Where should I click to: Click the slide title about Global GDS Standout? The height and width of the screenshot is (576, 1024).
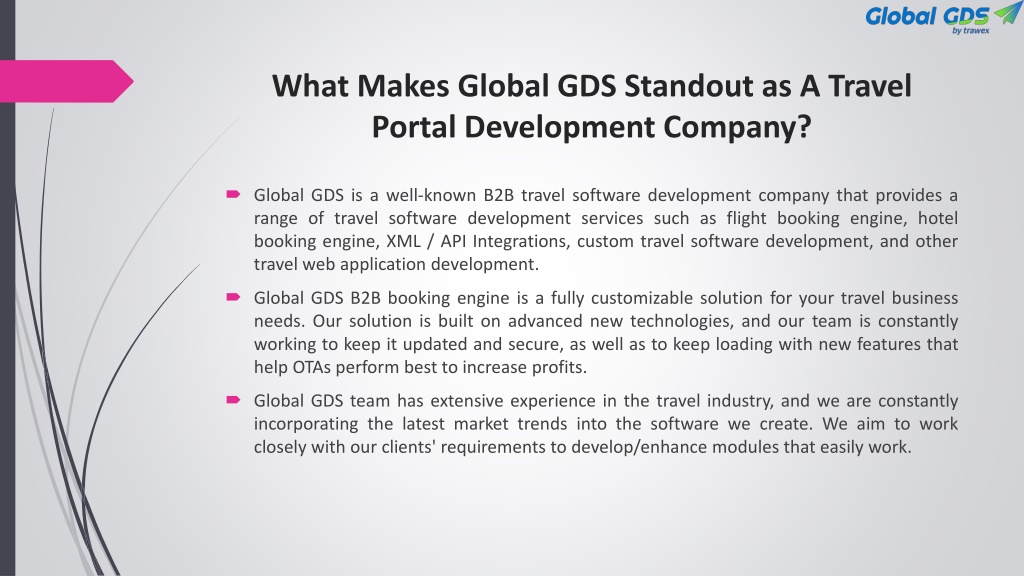[x=591, y=106]
